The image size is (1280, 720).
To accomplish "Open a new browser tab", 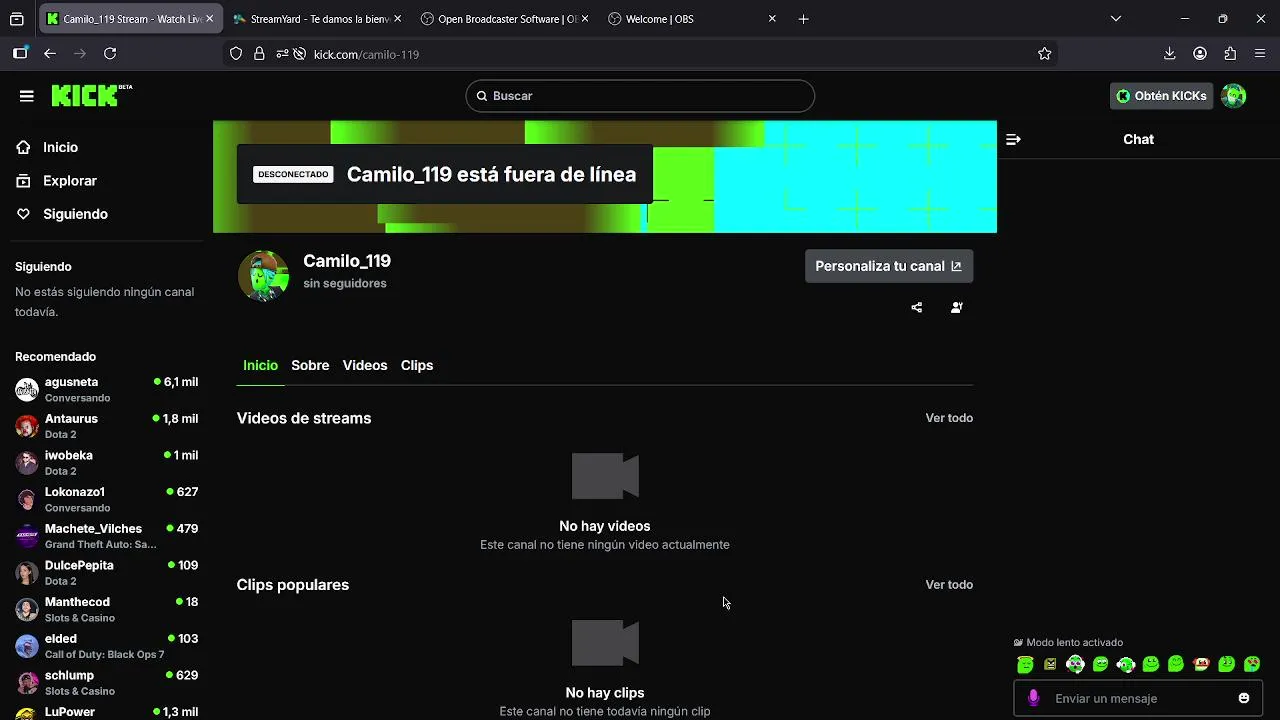I will [803, 19].
